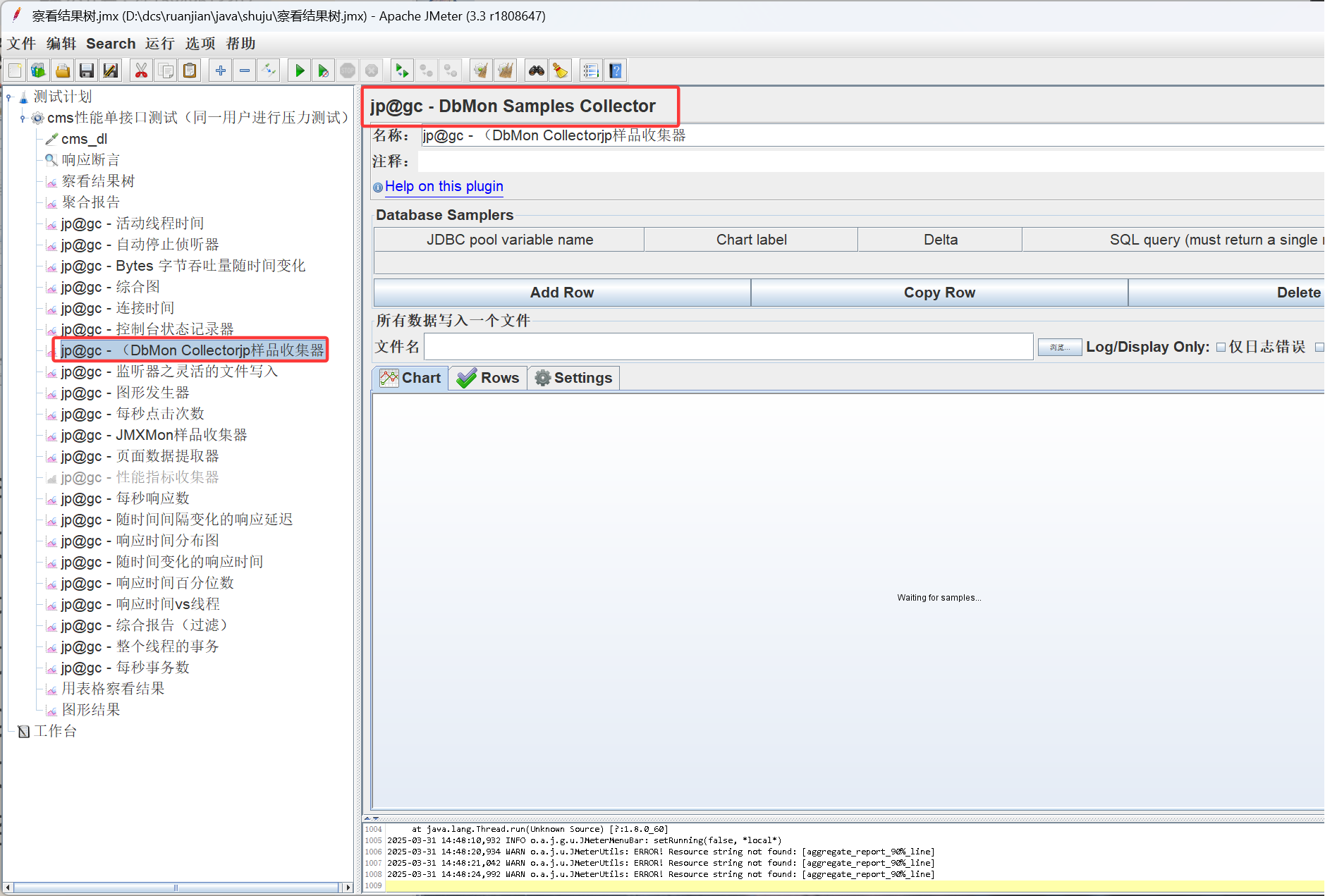
Task: Save the test plan with floppy icon
Action: [x=87, y=70]
